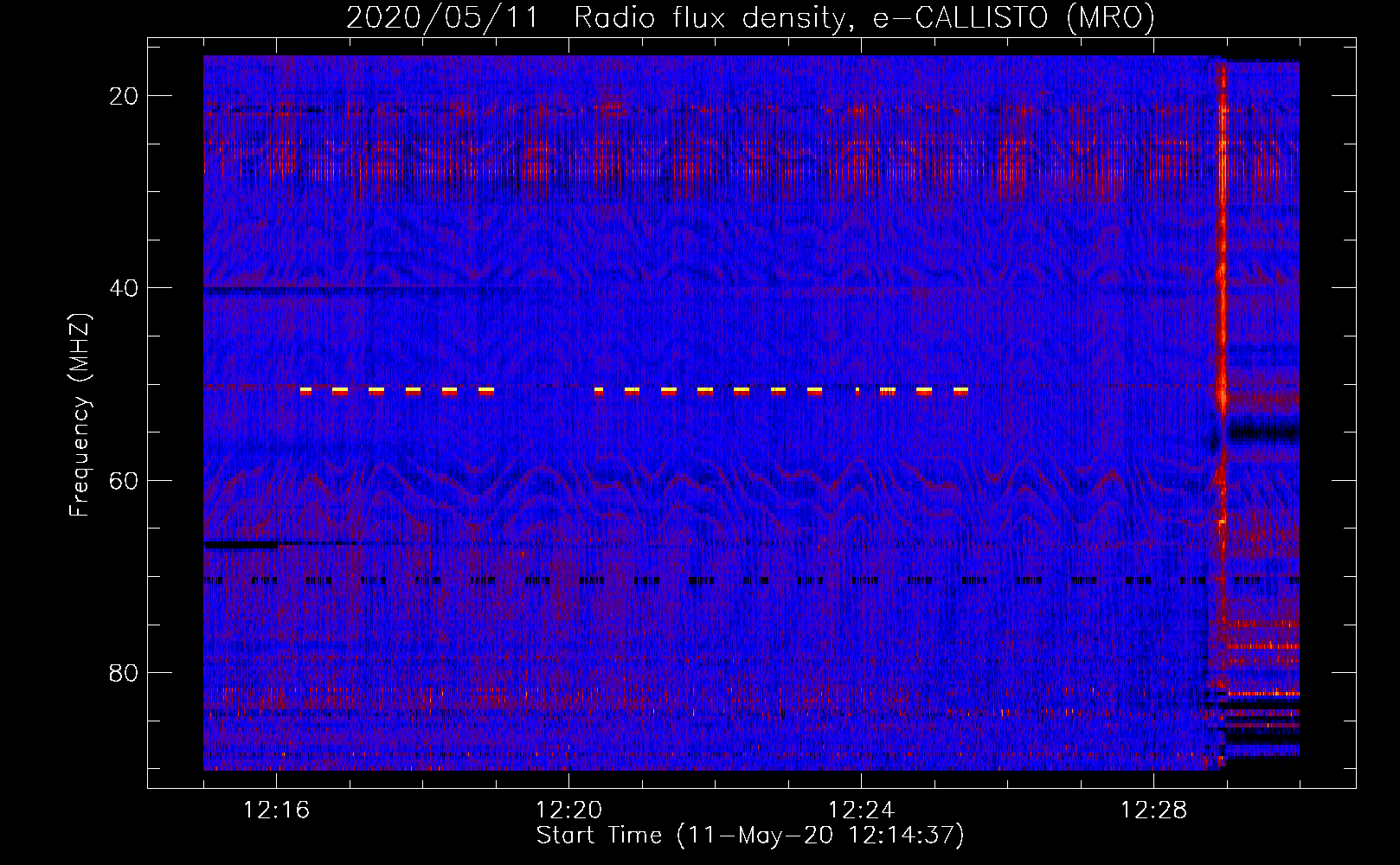Image resolution: width=1400 pixels, height=865 pixels.
Task: Click the 80 frequency tick label
Action: click(124, 672)
